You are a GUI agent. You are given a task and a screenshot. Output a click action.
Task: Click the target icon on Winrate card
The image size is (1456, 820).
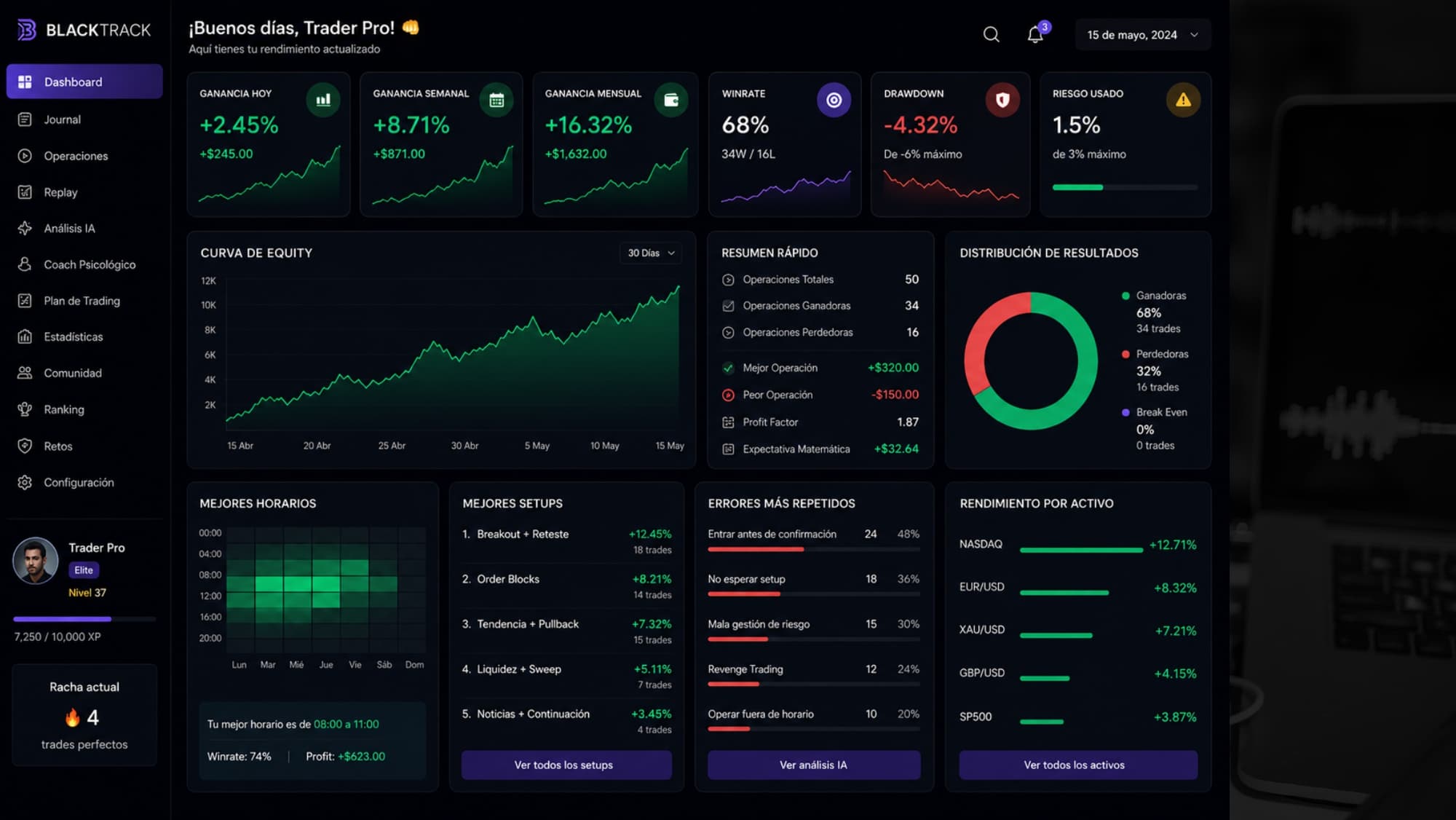click(x=834, y=100)
